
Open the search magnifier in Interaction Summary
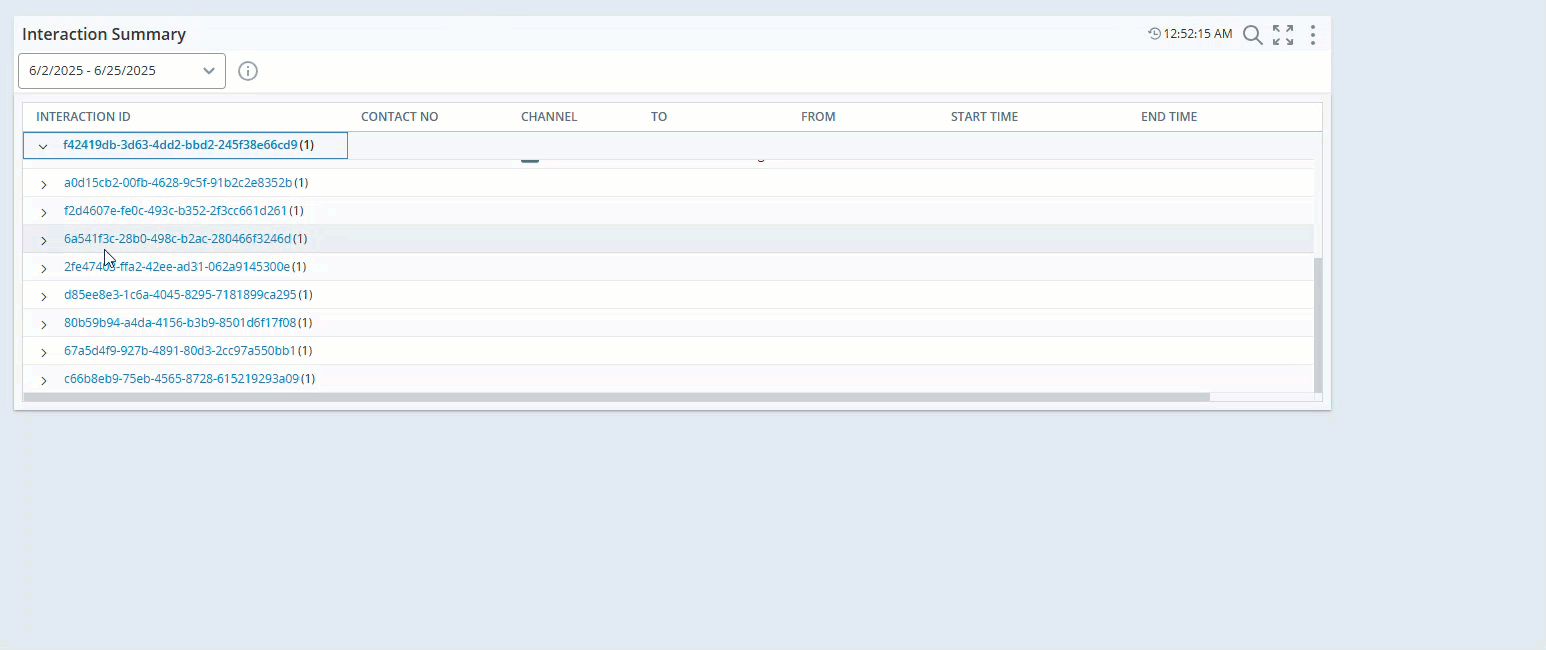coord(1252,35)
